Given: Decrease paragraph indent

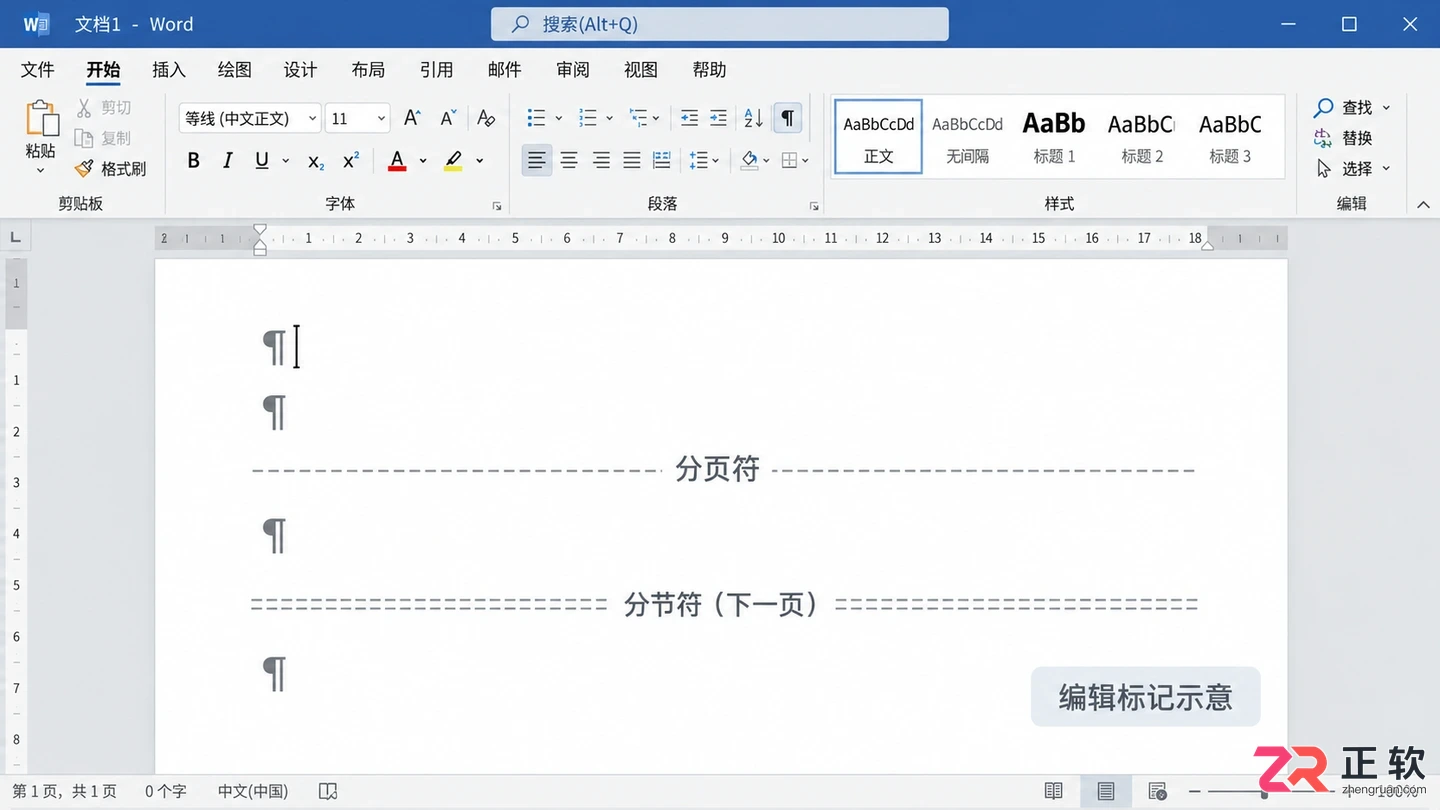Looking at the screenshot, I should pos(689,118).
